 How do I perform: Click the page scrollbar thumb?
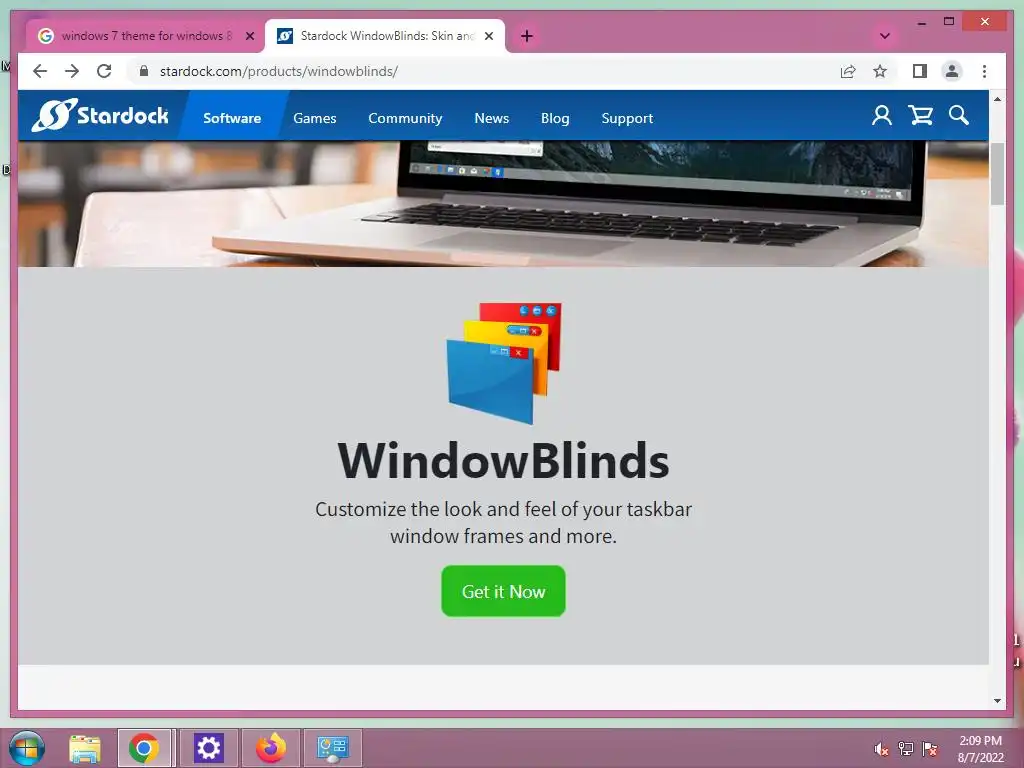[997, 174]
